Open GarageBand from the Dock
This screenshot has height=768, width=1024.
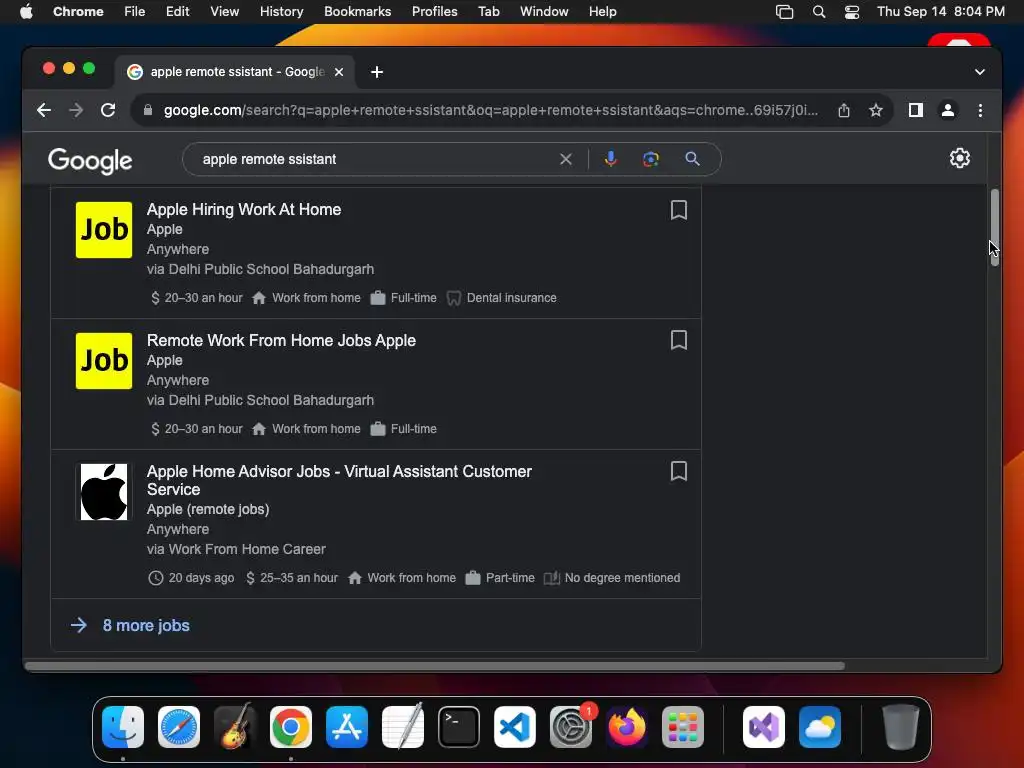pos(235,727)
